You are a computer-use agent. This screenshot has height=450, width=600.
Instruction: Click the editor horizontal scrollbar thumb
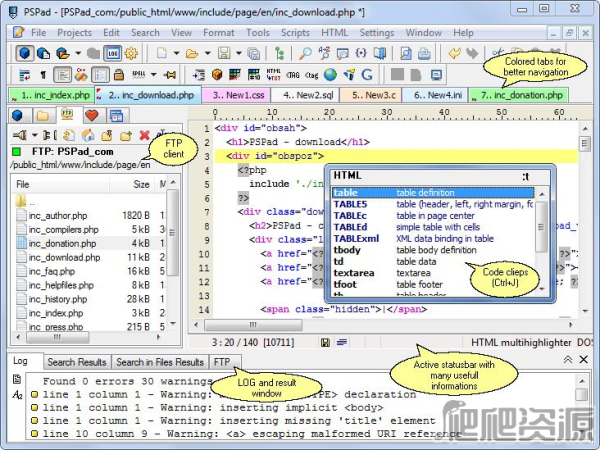tap(253, 325)
